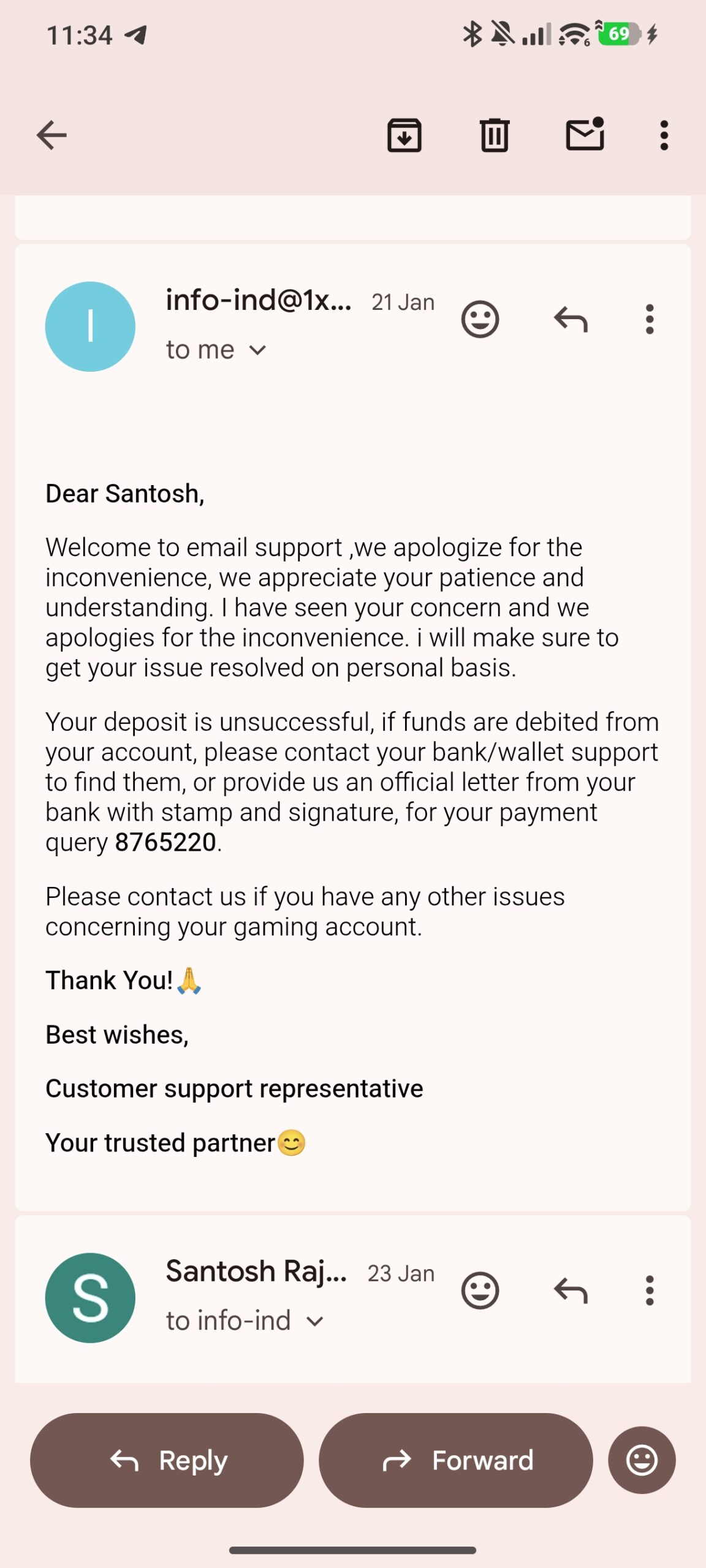Expand the "to me" recipient details
706x1568 pixels.
point(257,350)
